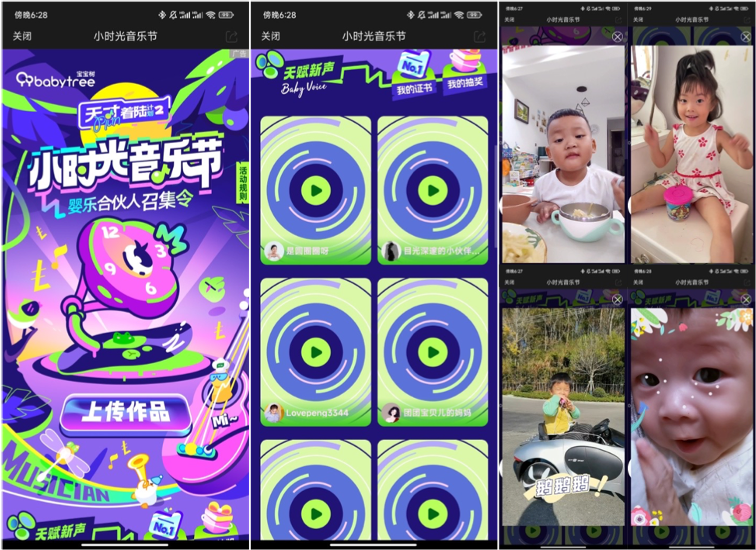
Task: Tap Wi-Fi status icon on record list screen
Action: coord(459,15)
